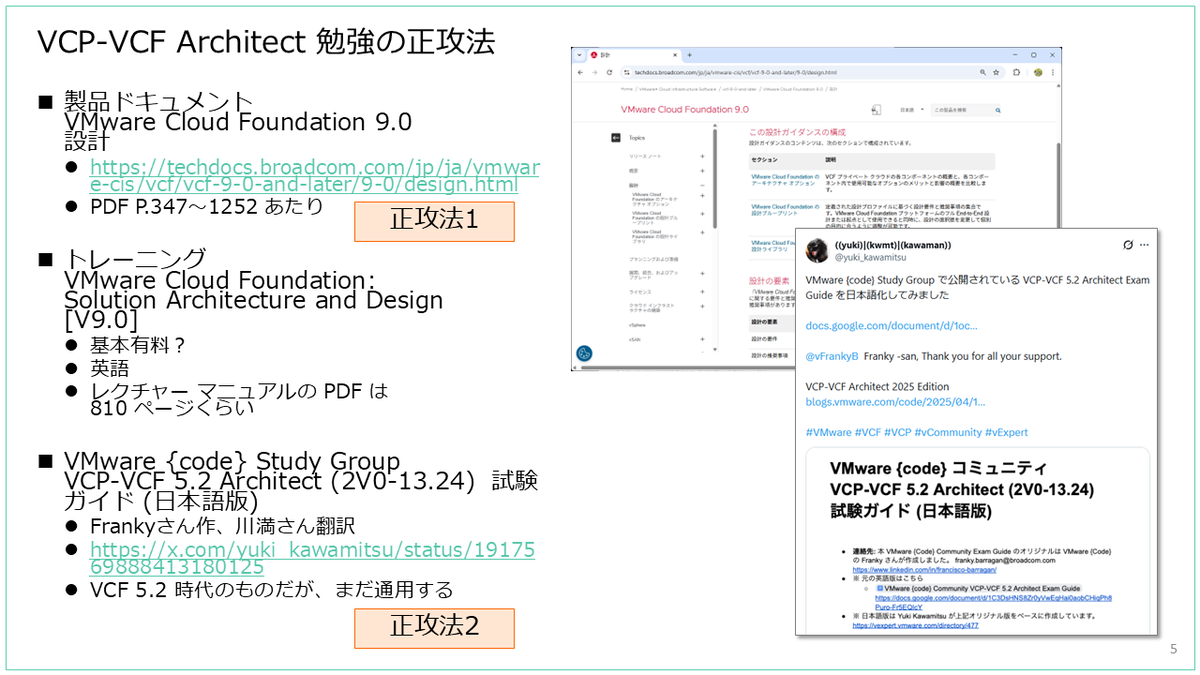
Task: Open the Chrome profile avatar
Action: point(1038,72)
